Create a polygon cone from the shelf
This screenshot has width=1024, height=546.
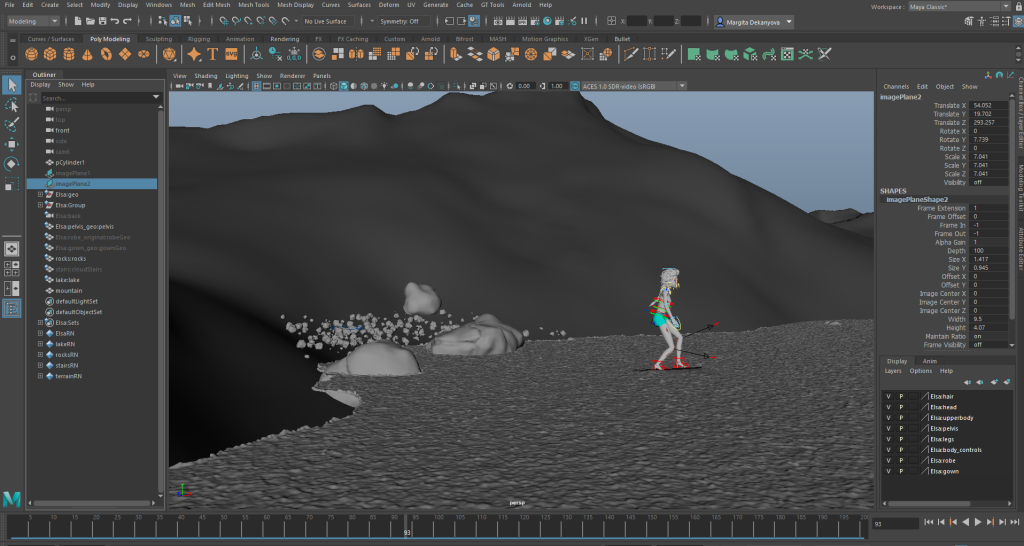pos(88,54)
